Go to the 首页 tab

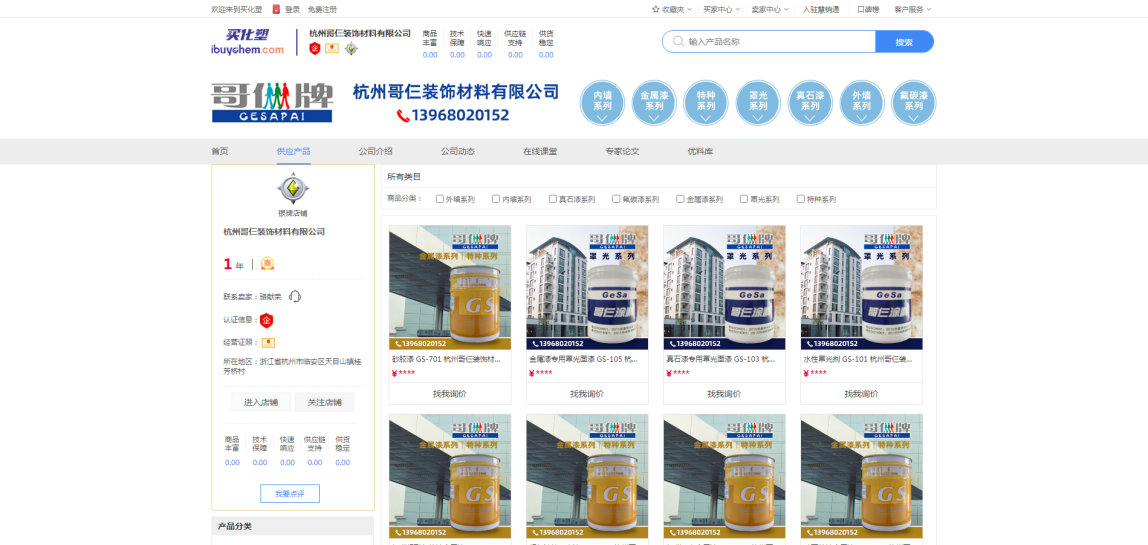coord(220,152)
